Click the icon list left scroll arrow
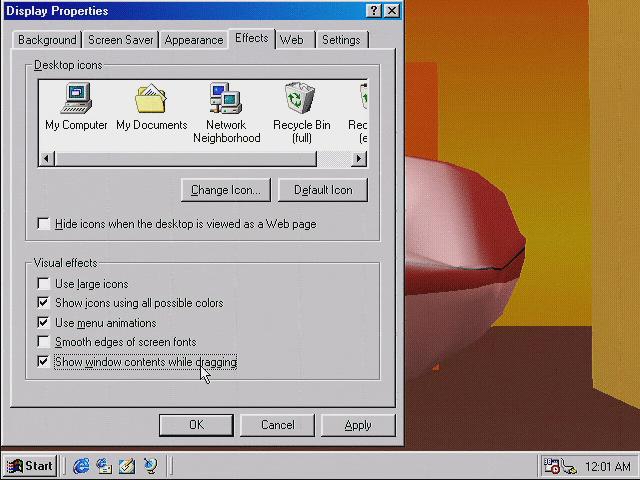The width and height of the screenshot is (640, 480). click(x=47, y=158)
